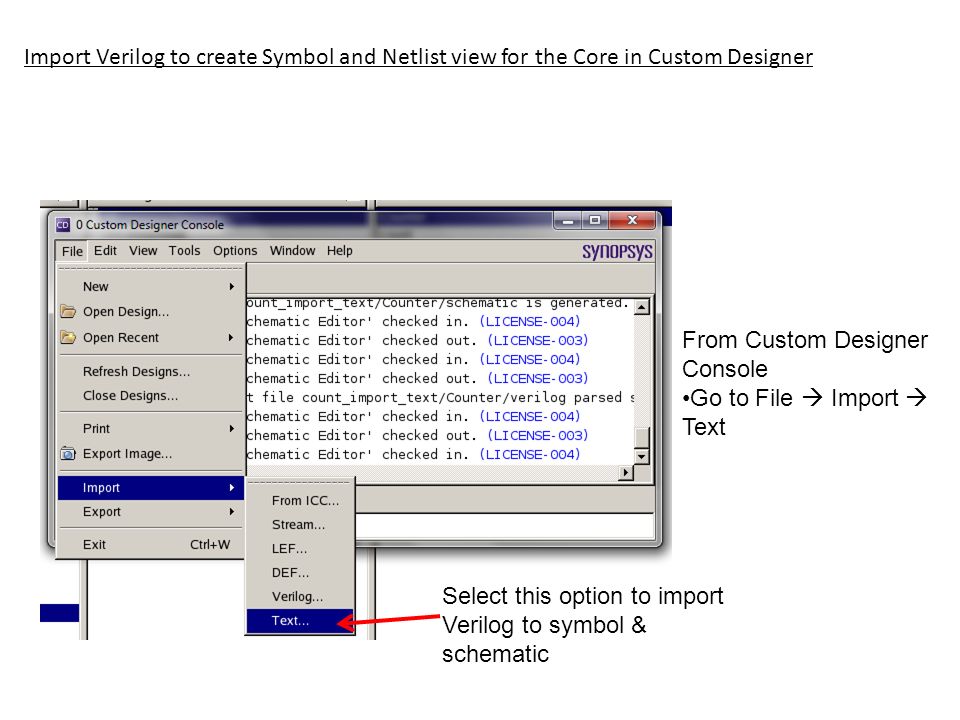960x720 pixels.
Task: Click the console command input field
Action: 504,526
